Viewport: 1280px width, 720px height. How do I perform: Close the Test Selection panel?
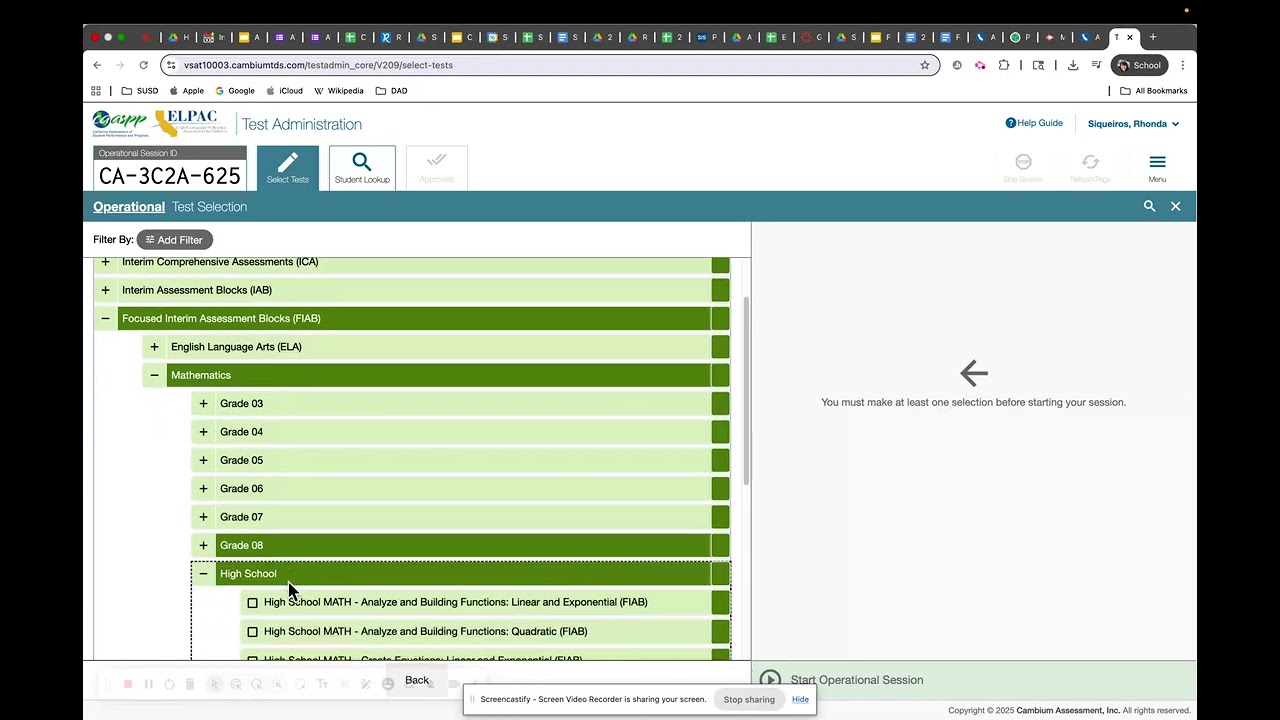[x=1176, y=206]
